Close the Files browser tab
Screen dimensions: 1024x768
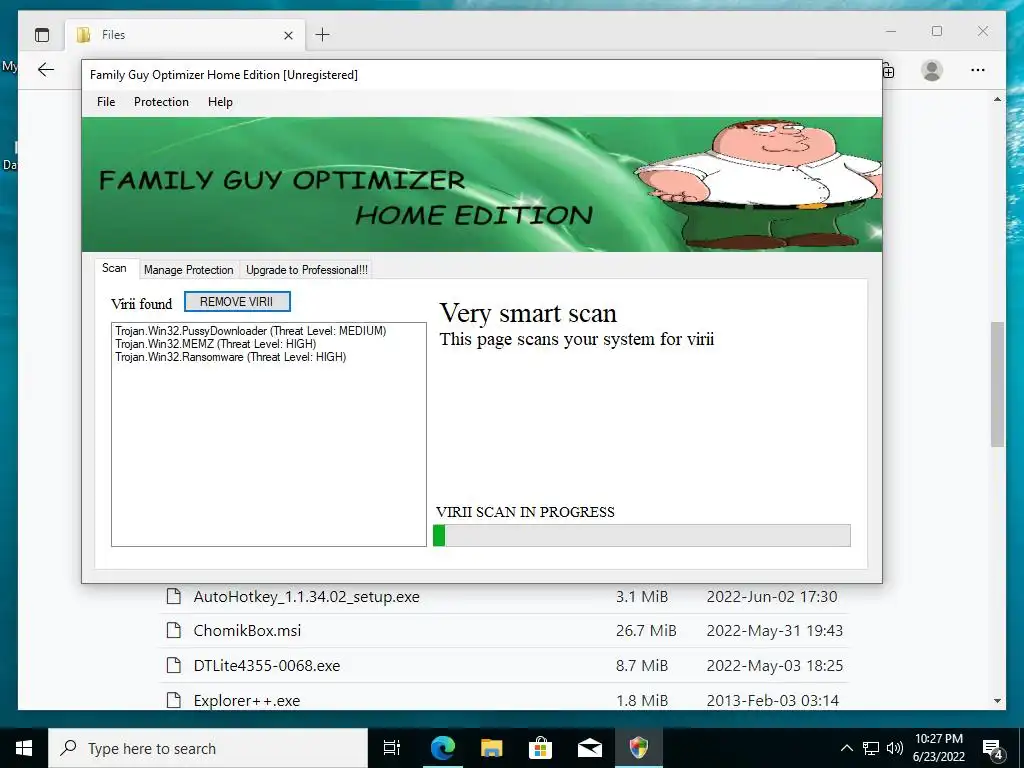(x=288, y=35)
